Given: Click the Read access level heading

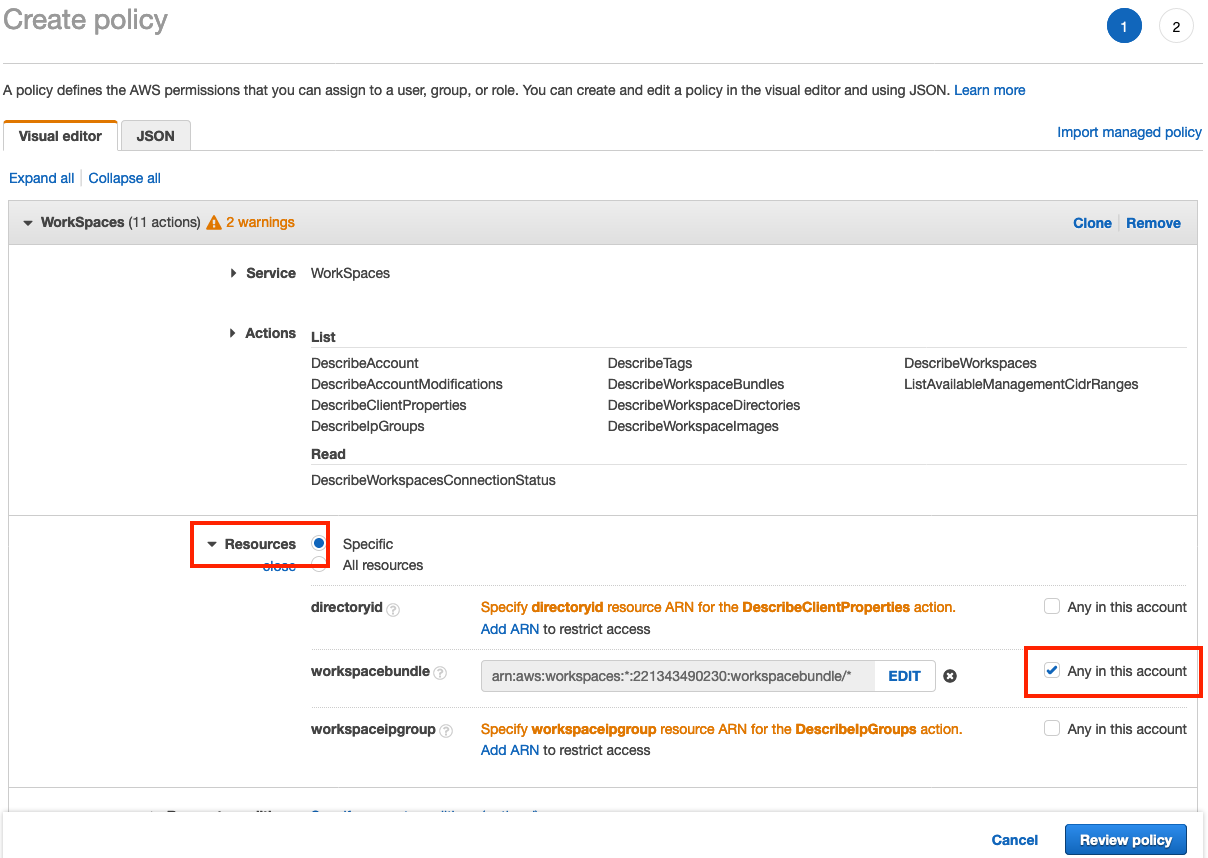Looking at the screenshot, I should click(x=328, y=454).
